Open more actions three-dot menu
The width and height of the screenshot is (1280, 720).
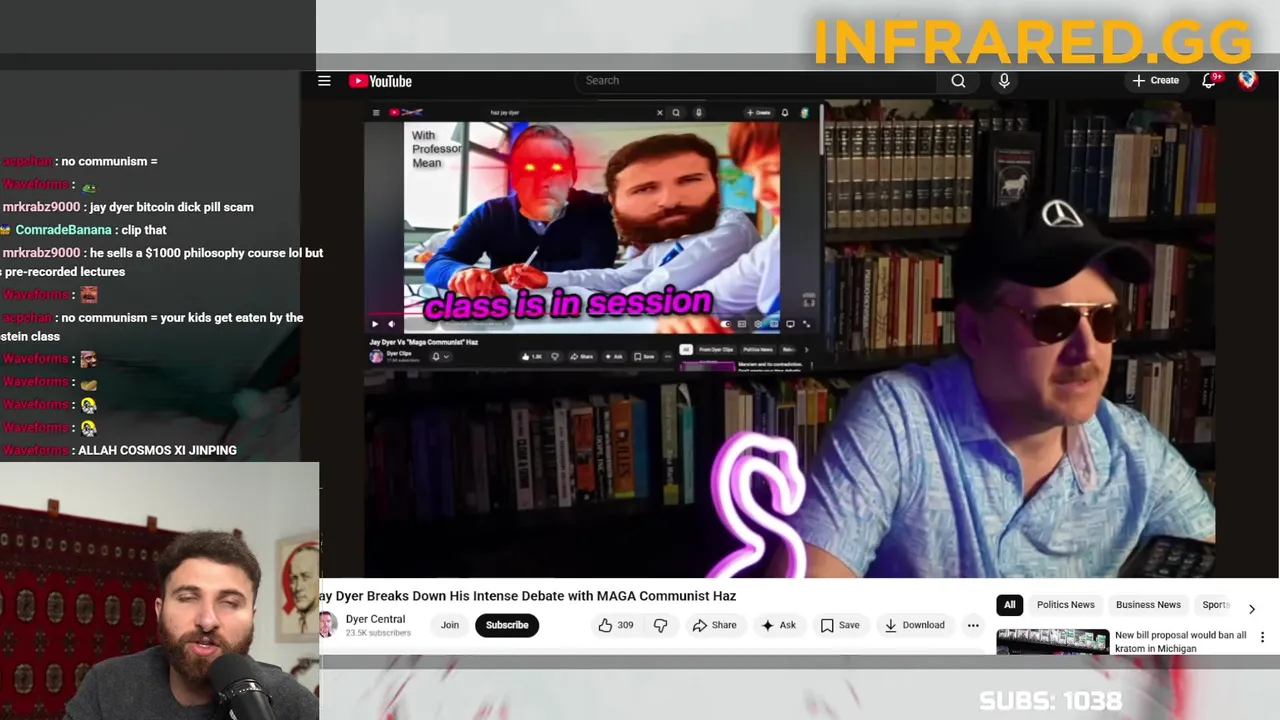click(x=973, y=625)
